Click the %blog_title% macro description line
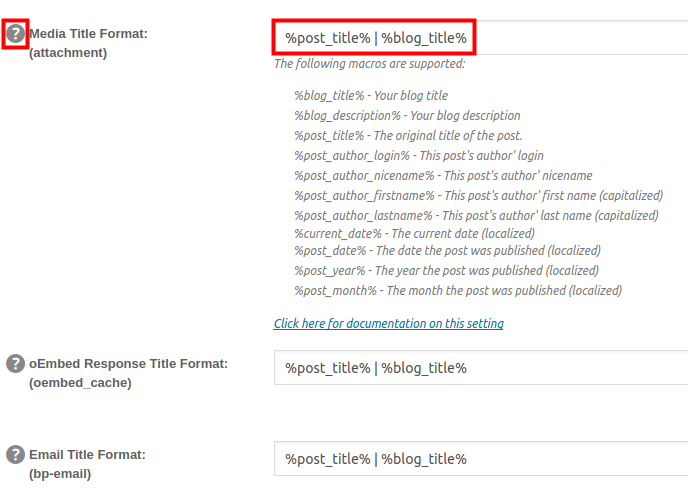 point(371,96)
